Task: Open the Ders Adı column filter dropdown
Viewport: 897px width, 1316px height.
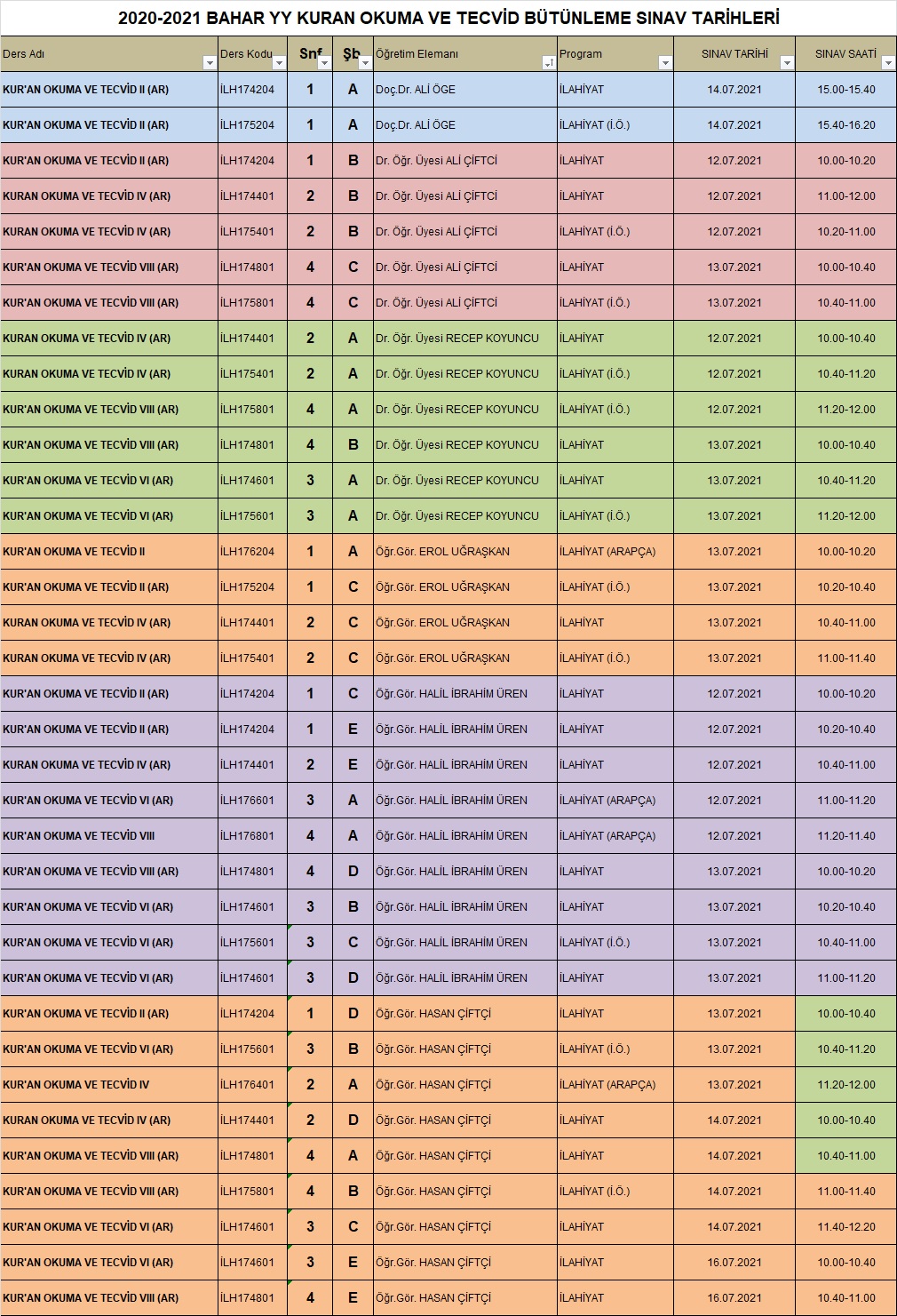Action: point(210,63)
